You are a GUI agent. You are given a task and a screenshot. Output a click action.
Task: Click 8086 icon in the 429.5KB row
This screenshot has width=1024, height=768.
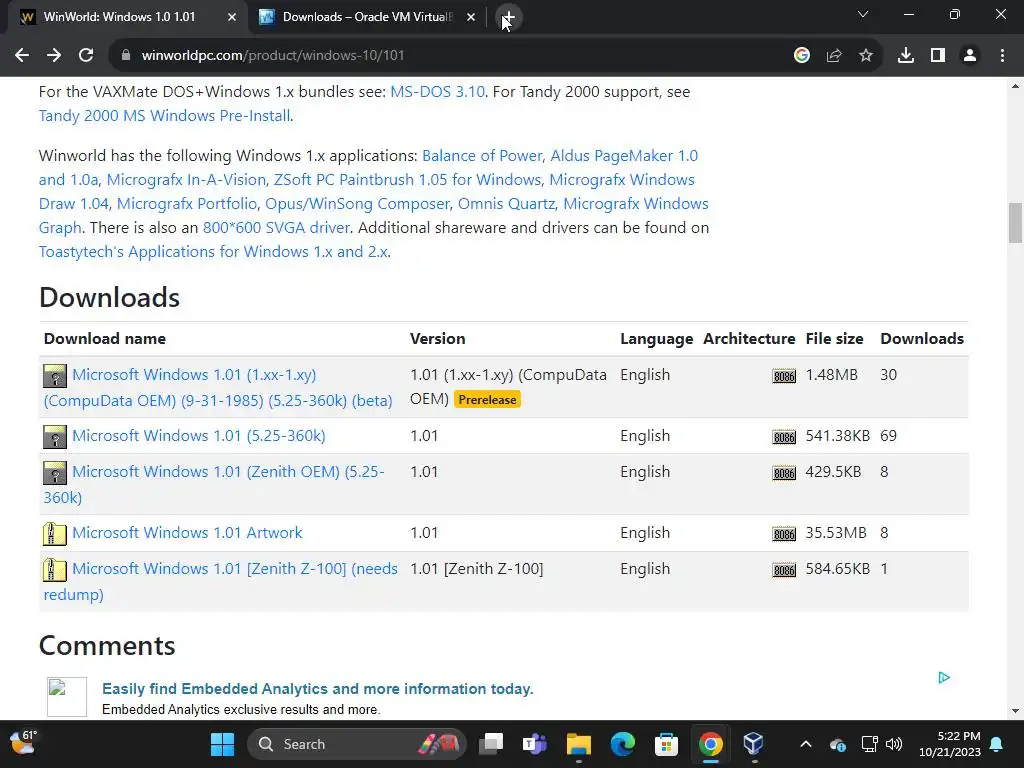[x=784, y=473]
